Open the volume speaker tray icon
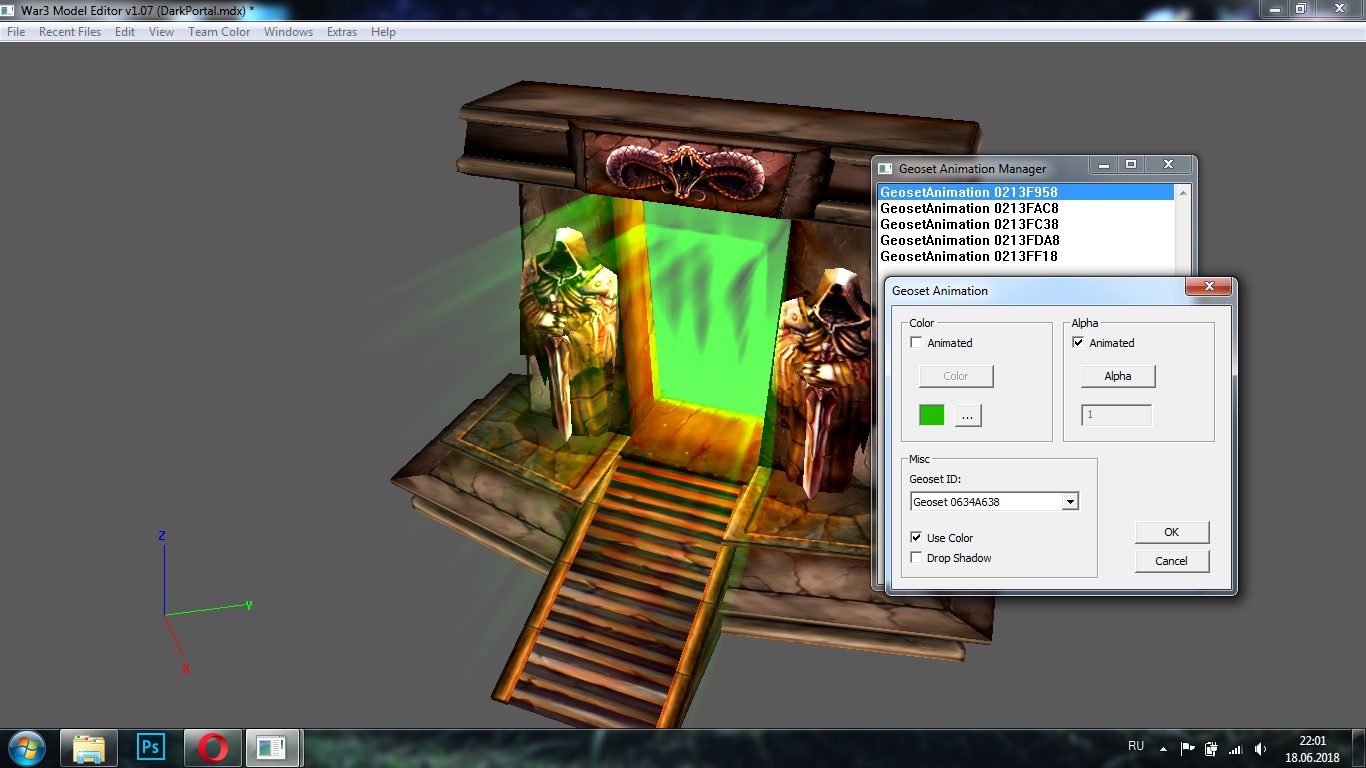This screenshot has height=768, width=1366. (x=1260, y=748)
